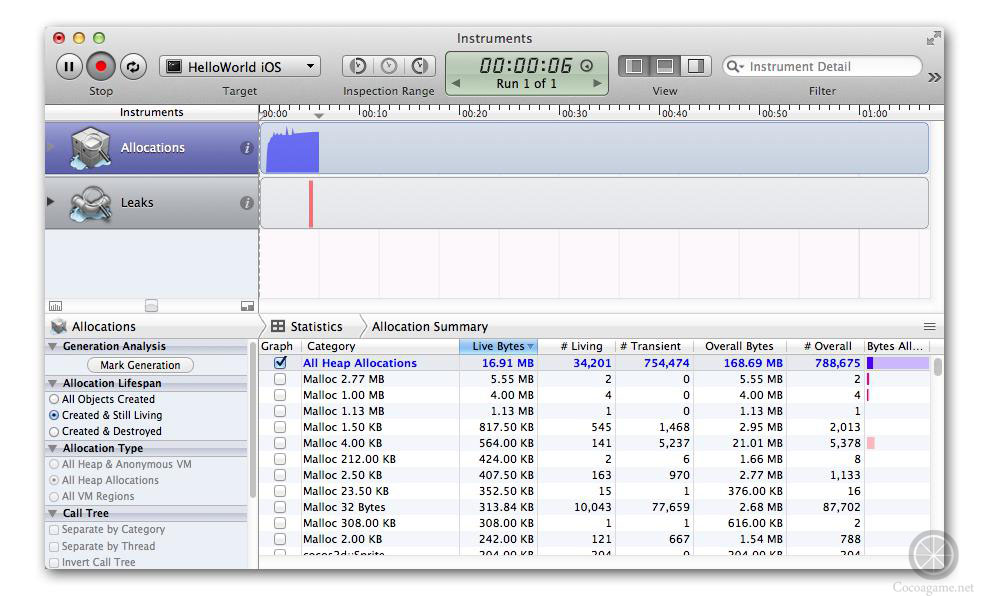Select the Allocations instrument icon

[x=90, y=148]
